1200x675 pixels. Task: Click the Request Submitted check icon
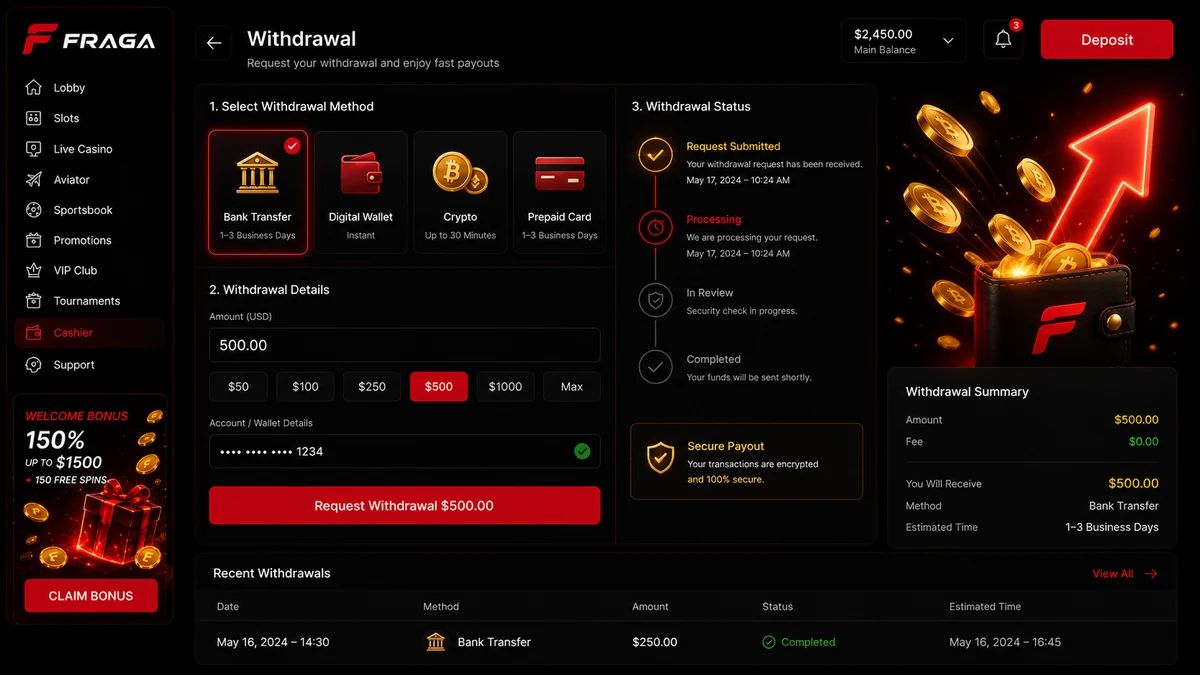pos(655,156)
